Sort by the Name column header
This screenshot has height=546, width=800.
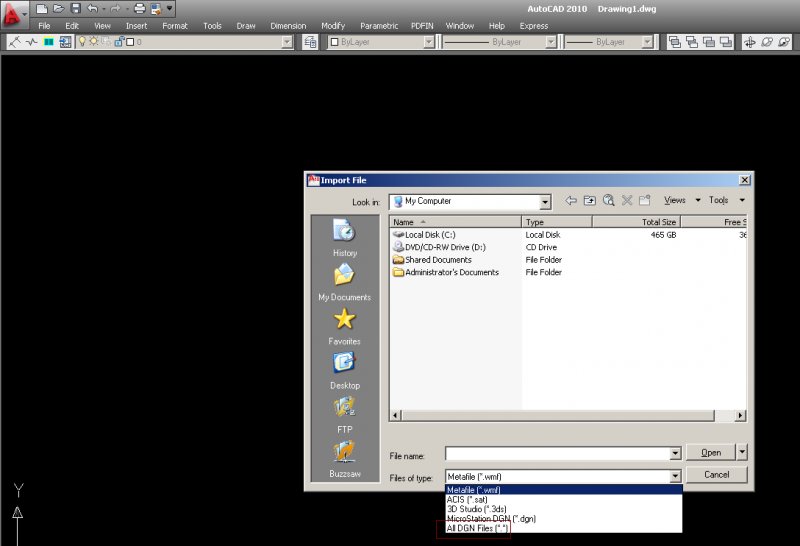click(456, 222)
